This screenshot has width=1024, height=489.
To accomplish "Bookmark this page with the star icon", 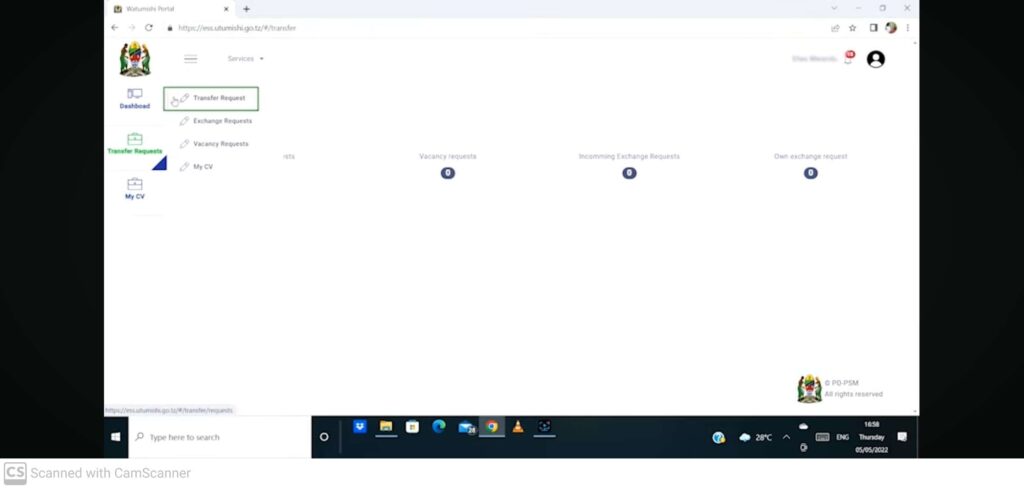I will 853,28.
